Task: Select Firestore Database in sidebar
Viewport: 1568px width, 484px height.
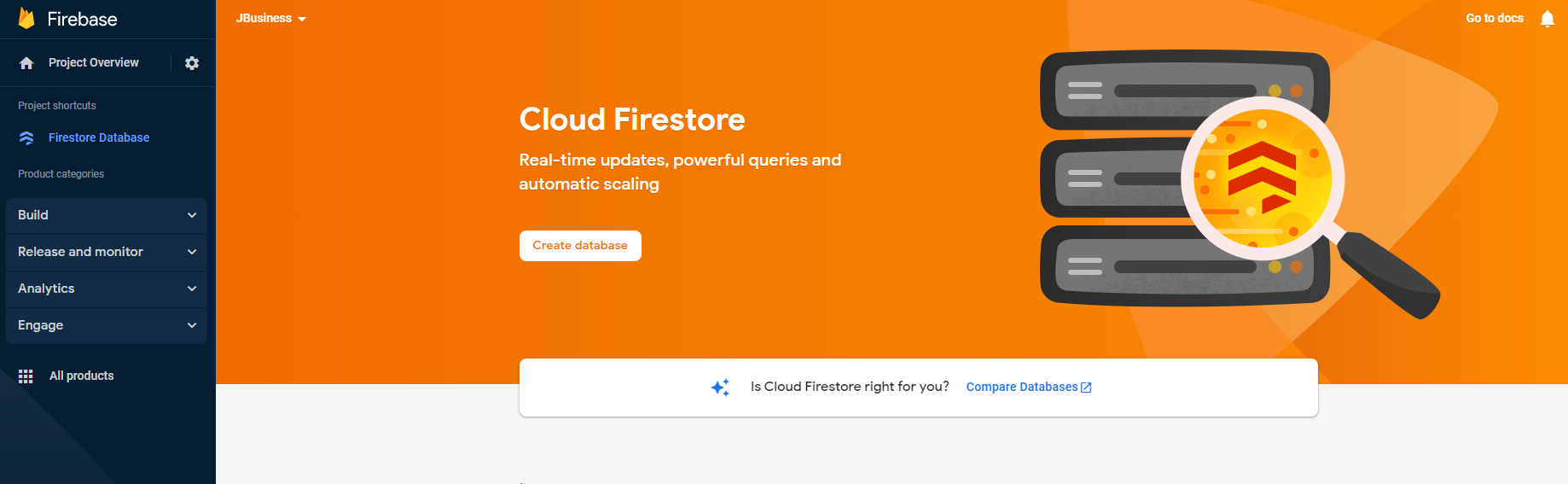Action: pos(99,137)
